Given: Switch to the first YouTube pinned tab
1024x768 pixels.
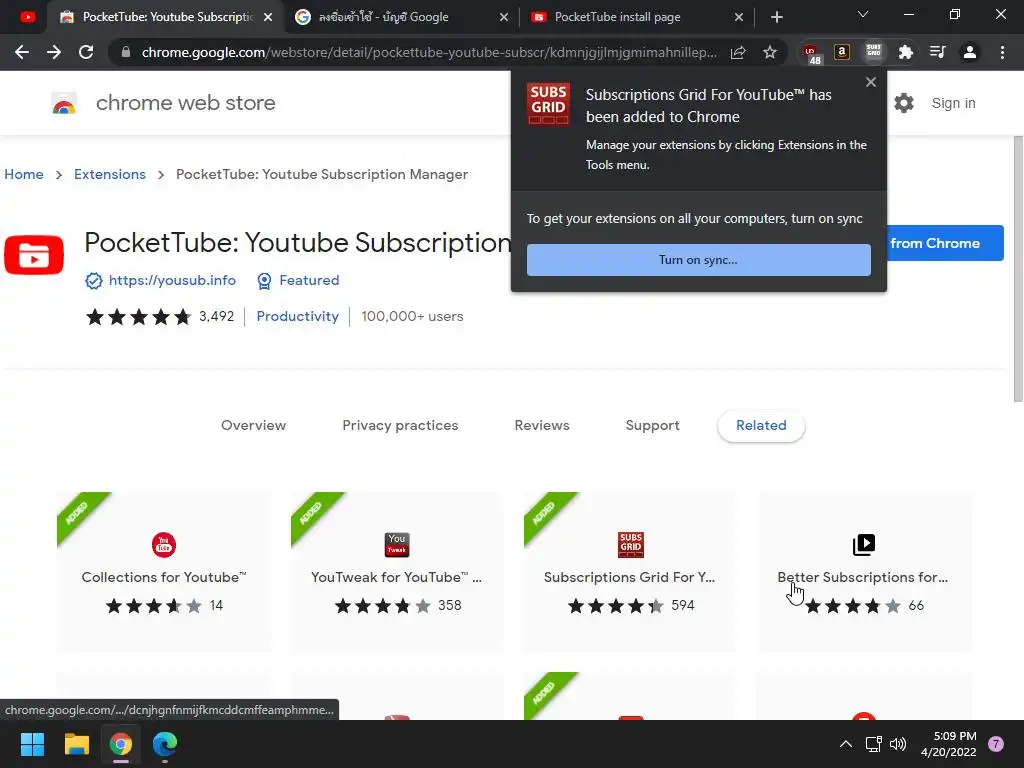Looking at the screenshot, I should tap(27, 17).
